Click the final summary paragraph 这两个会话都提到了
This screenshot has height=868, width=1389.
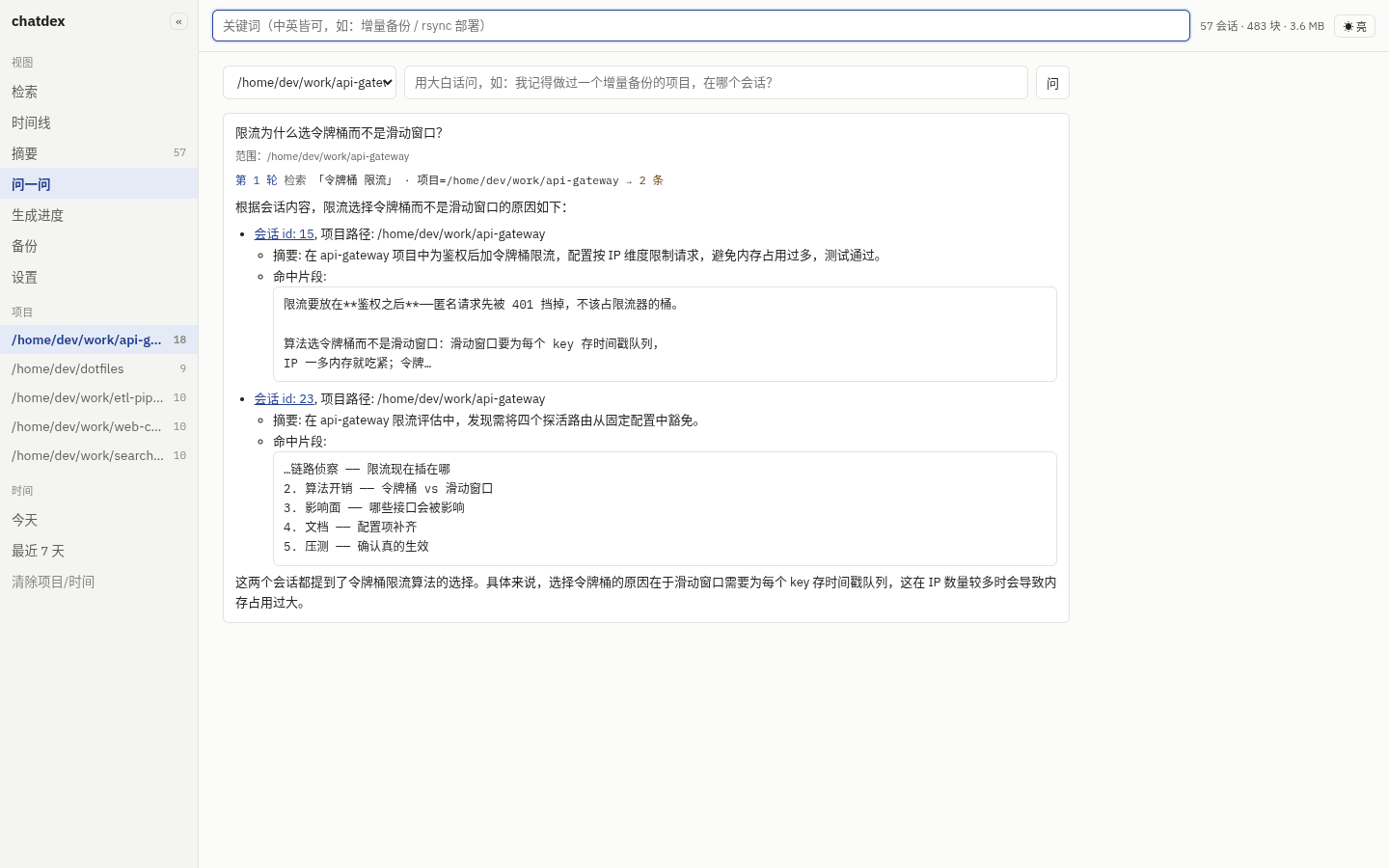(x=645, y=592)
